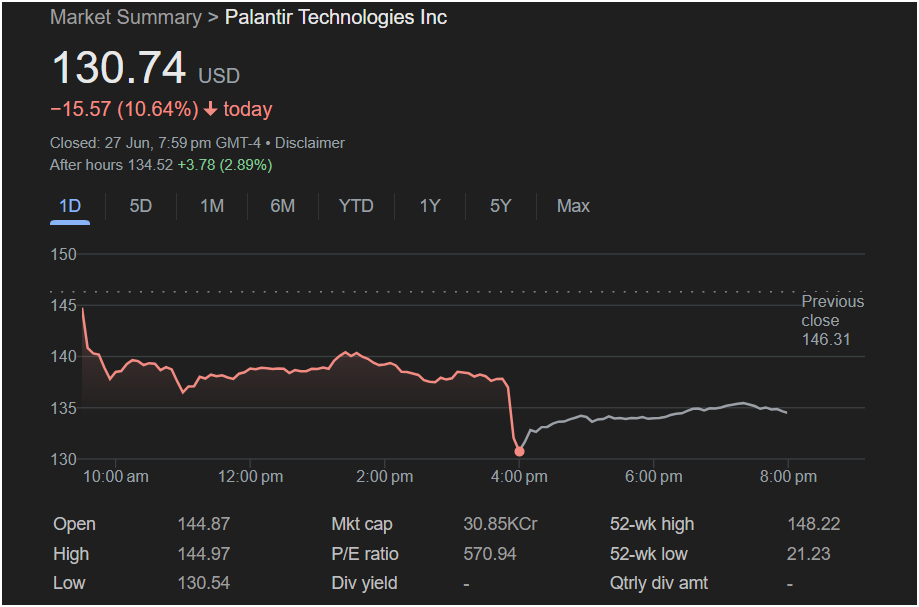Open the Disclaimer link

309,143
